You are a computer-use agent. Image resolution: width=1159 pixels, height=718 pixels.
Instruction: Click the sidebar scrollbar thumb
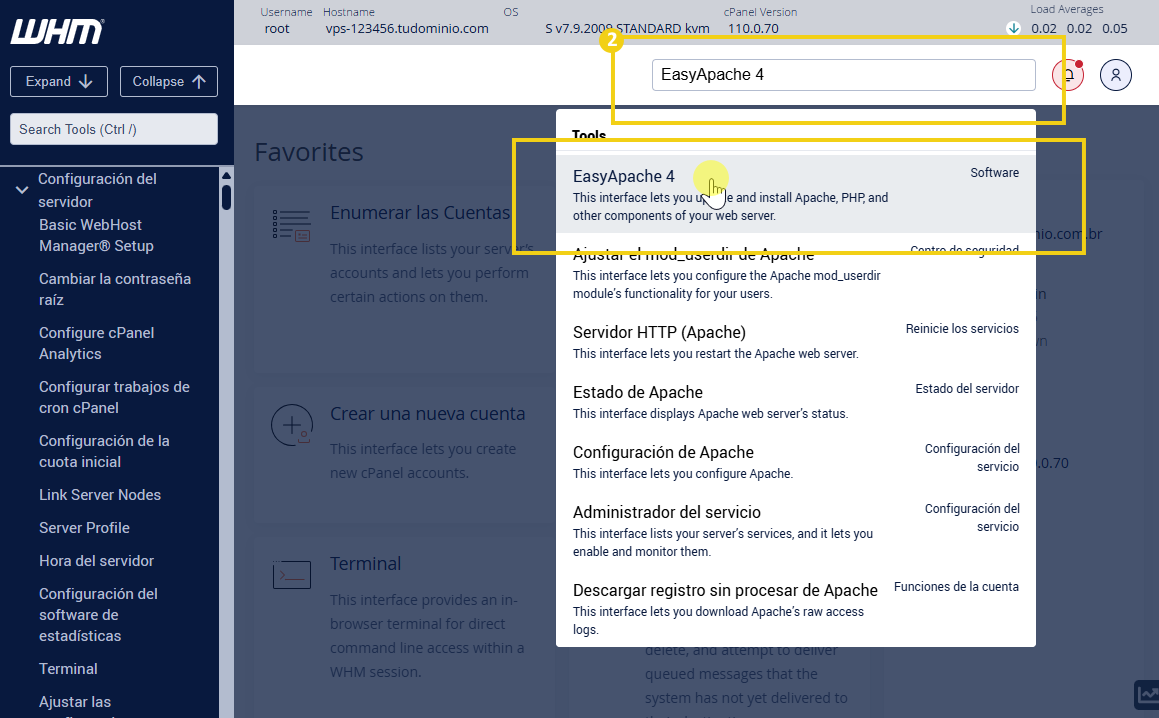tap(226, 197)
